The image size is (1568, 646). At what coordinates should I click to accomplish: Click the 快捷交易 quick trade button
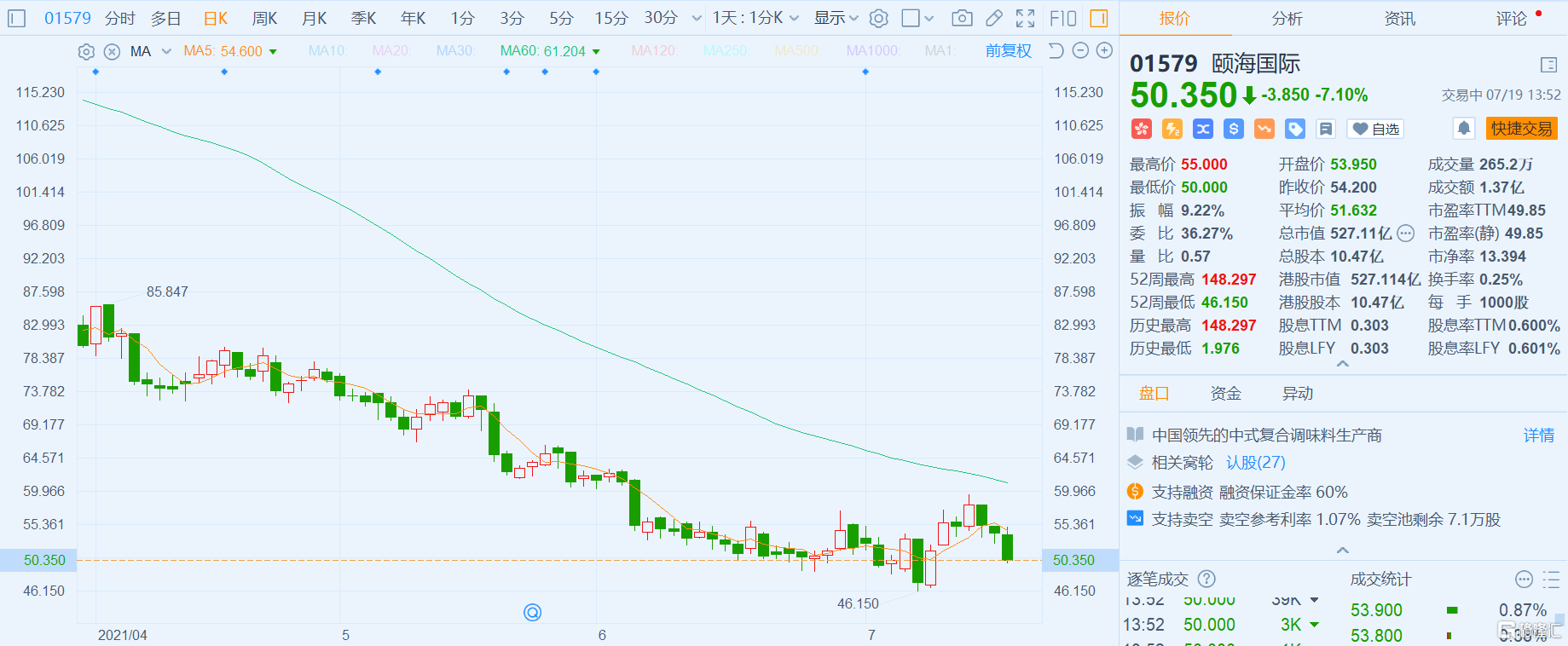1521,129
